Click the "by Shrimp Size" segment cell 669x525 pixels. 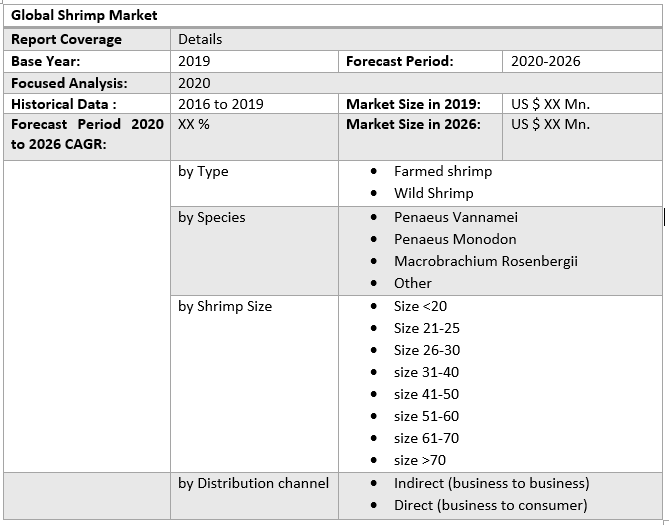225,306
